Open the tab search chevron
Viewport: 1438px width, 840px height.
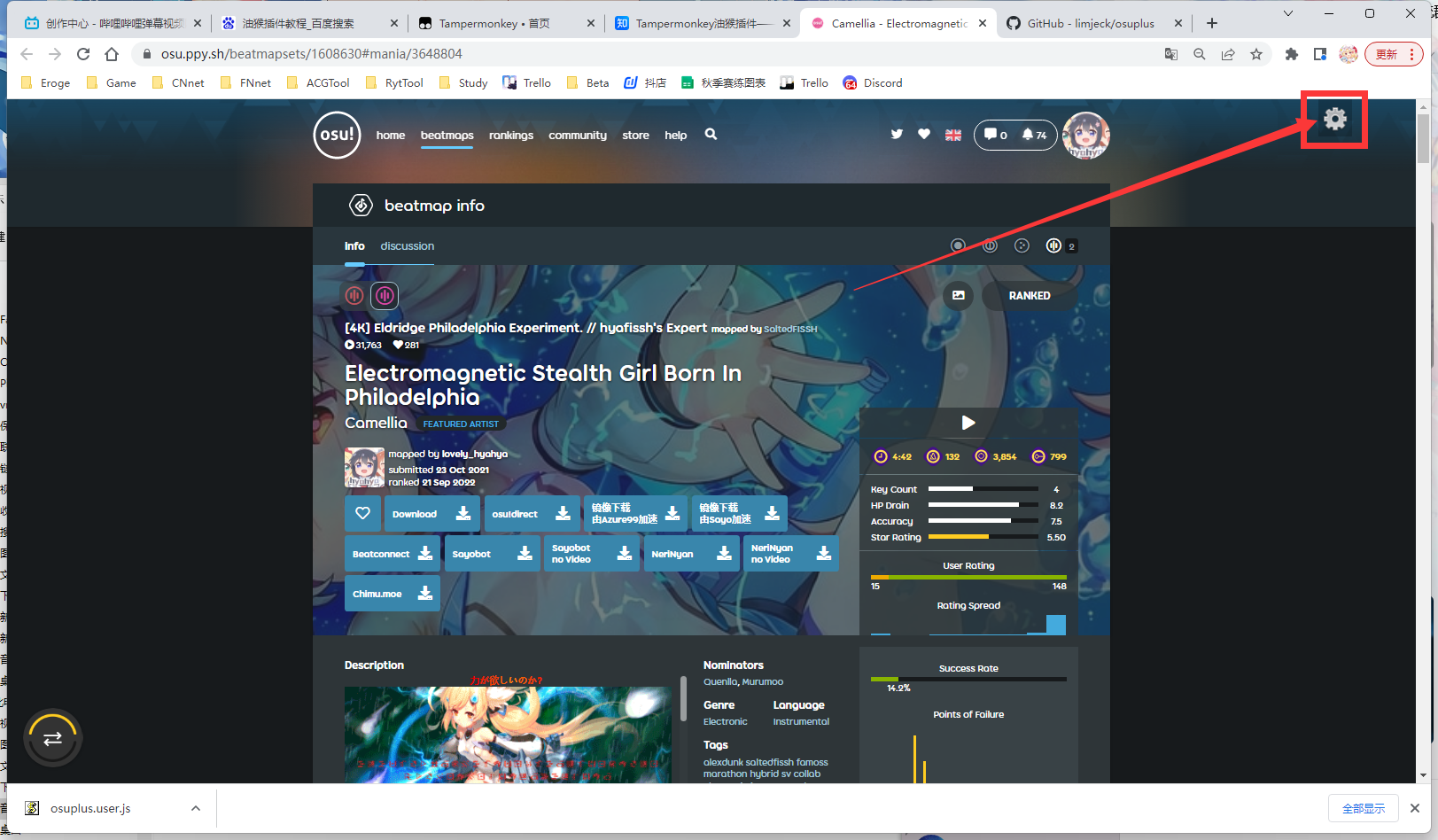(1286, 13)
